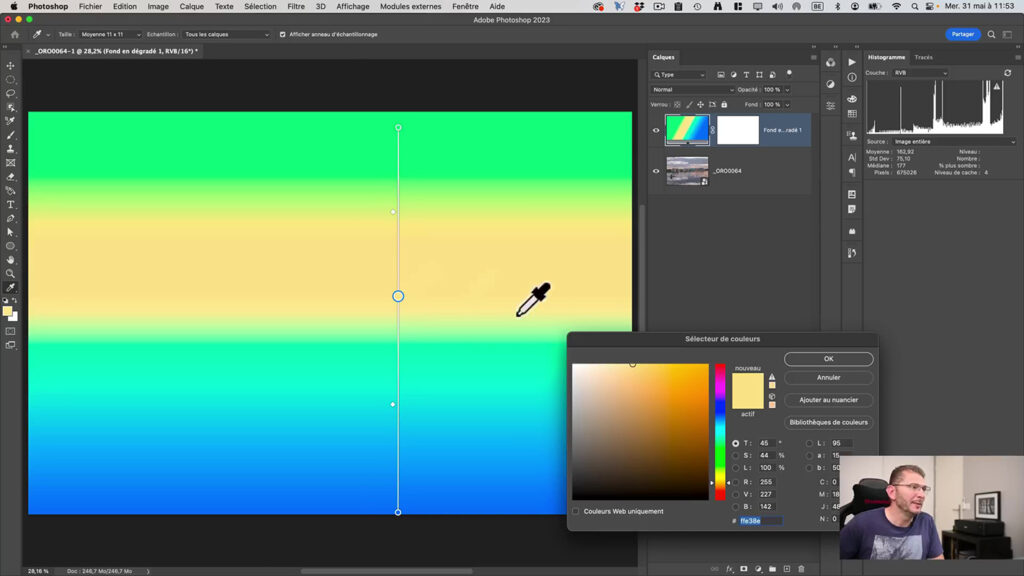The width and height of the screenshot is (1024, 576).
Task: Open the Echantillon Tous les calques dropdown
Action: tap(226, 35)
